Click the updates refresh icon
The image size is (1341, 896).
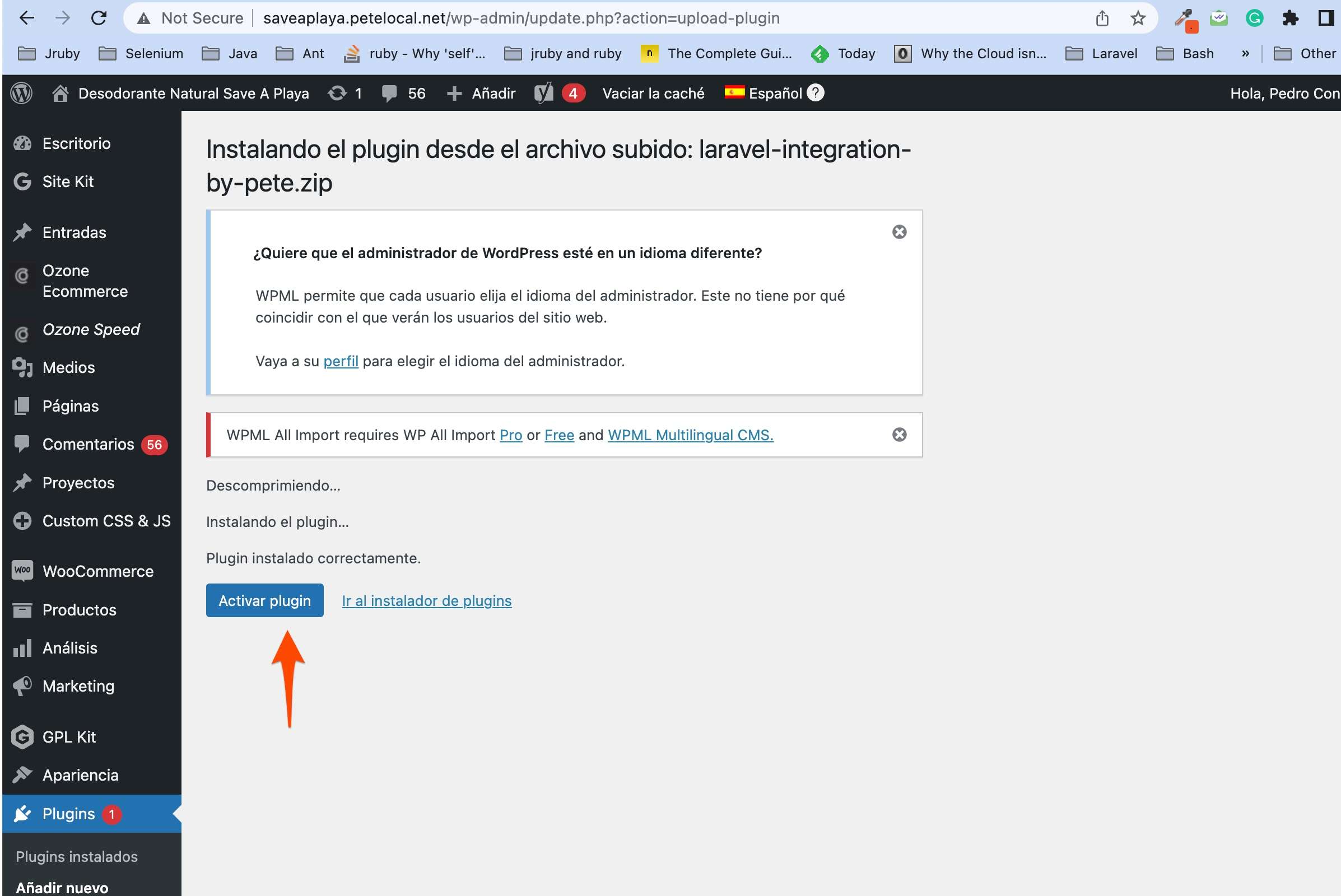(x=337, y=93)
